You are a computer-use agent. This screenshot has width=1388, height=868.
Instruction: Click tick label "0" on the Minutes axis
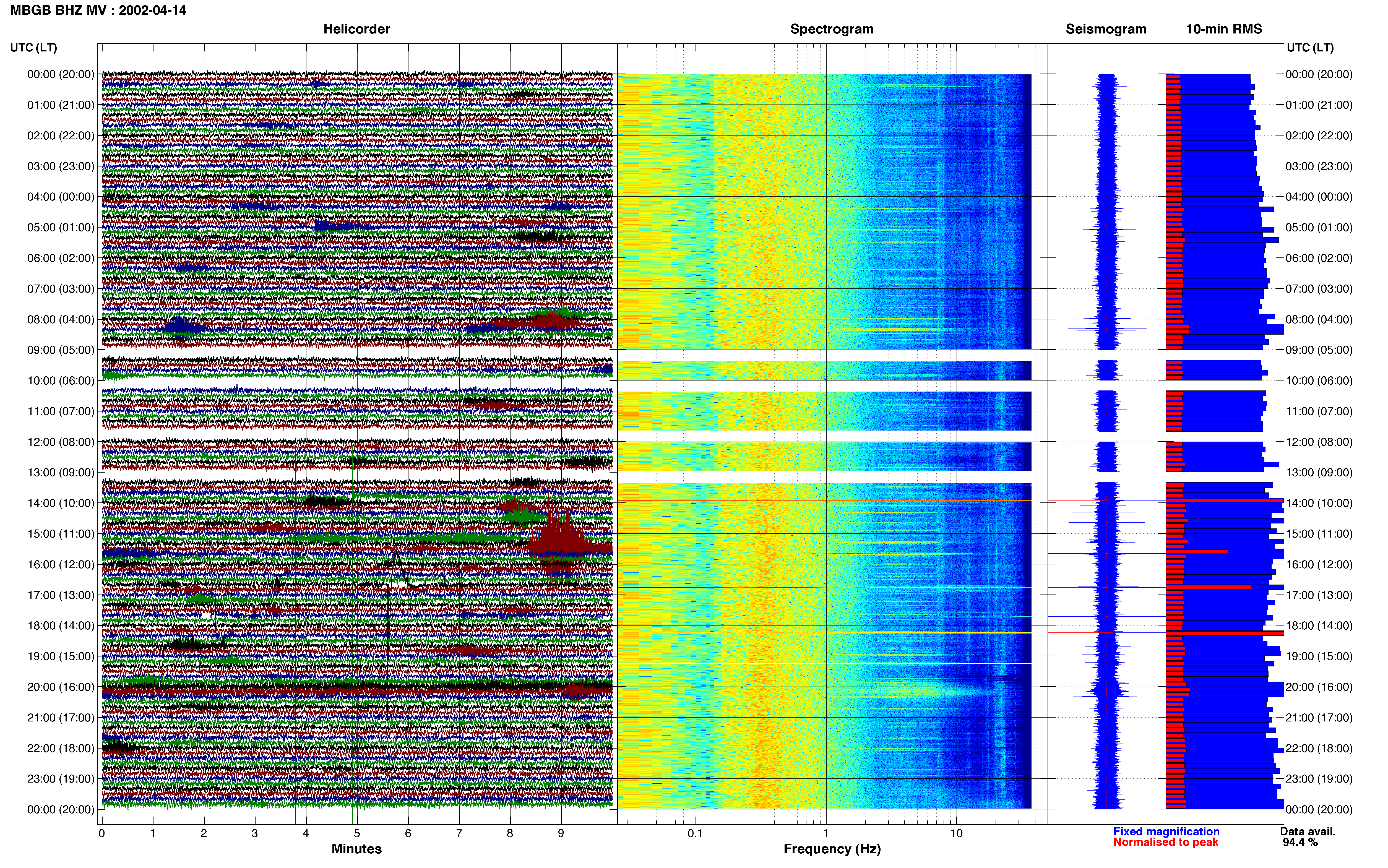[101, 833]
